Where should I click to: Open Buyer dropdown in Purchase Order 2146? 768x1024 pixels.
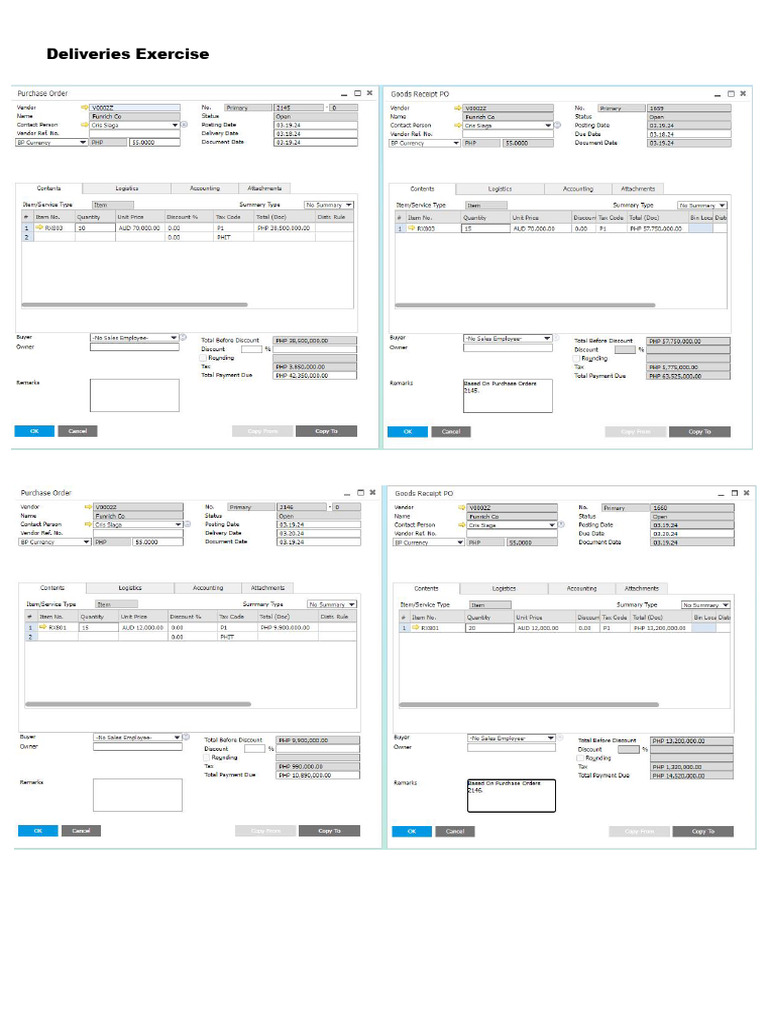pyautogui.click(x=177, y=737)
